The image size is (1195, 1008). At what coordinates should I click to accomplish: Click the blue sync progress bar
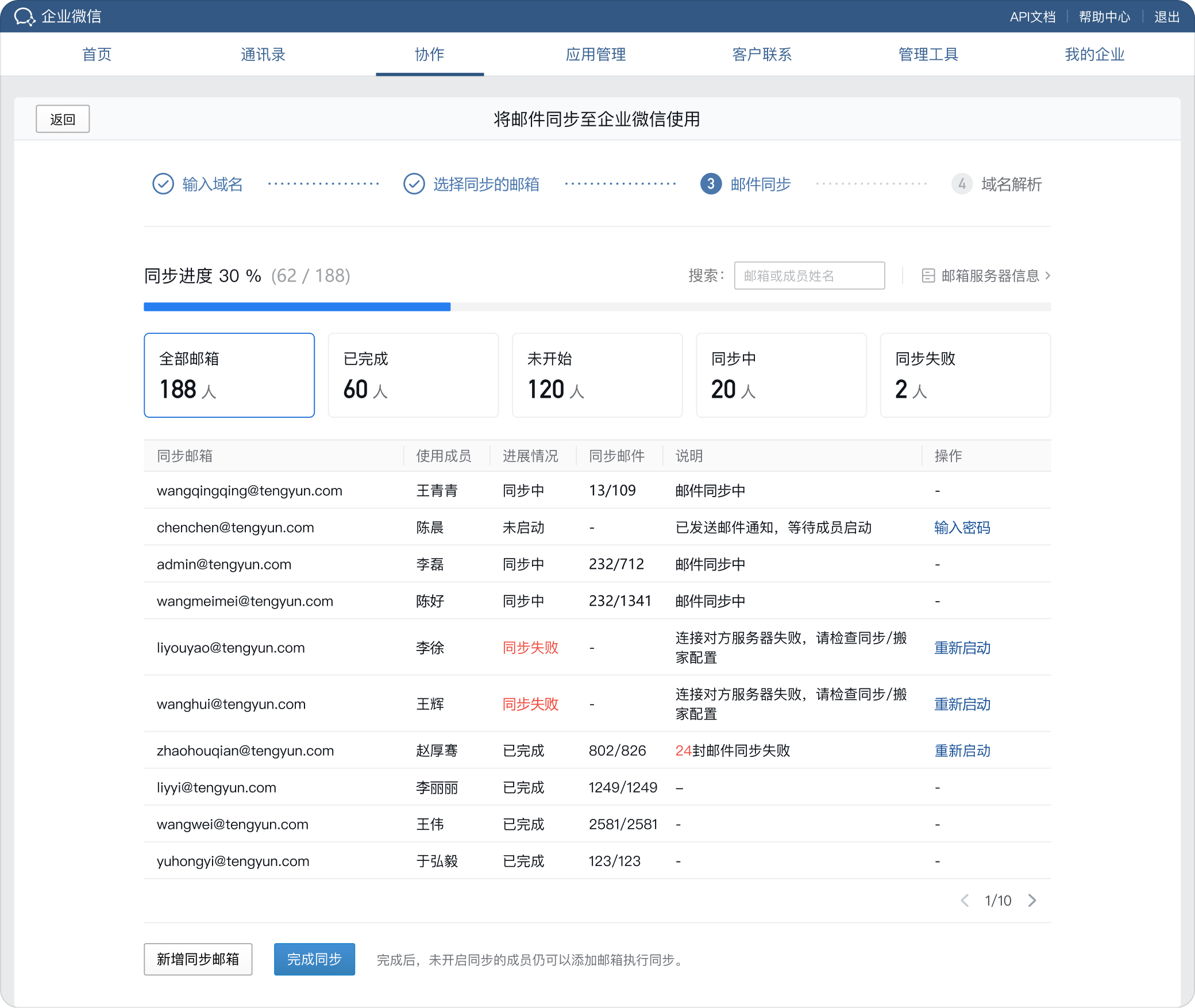coord(297,307)
